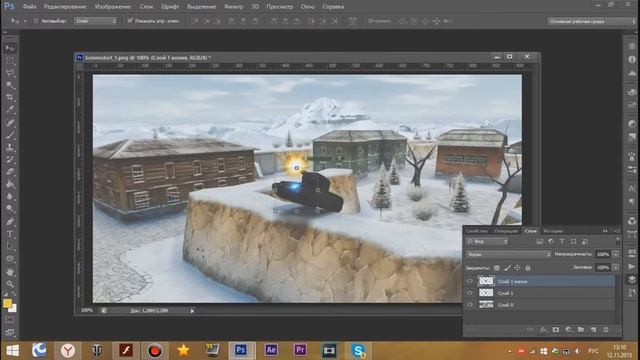
Task: Filter layers by pixel icon
Action: click(x=540, y=242)
